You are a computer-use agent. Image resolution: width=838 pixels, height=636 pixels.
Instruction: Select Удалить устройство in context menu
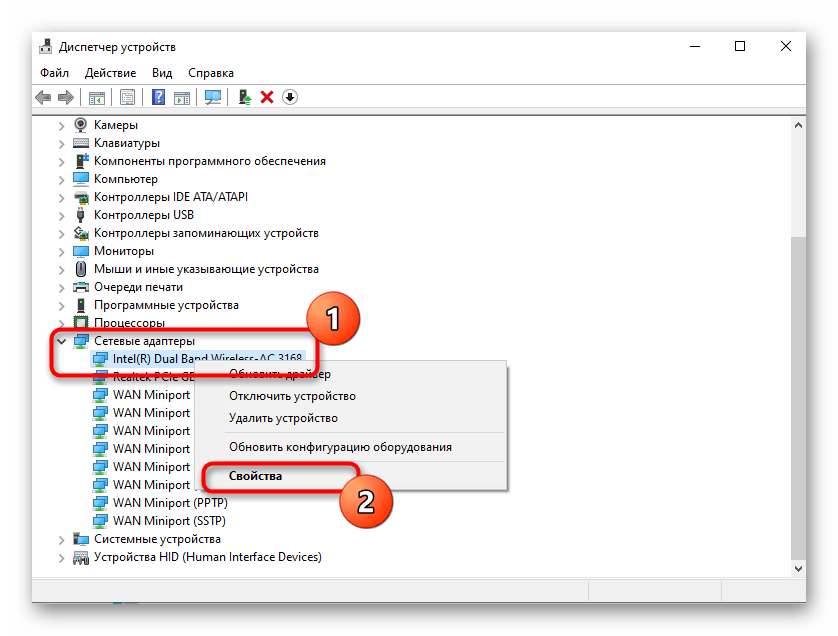pyautogui.click(x=283, y=418)
